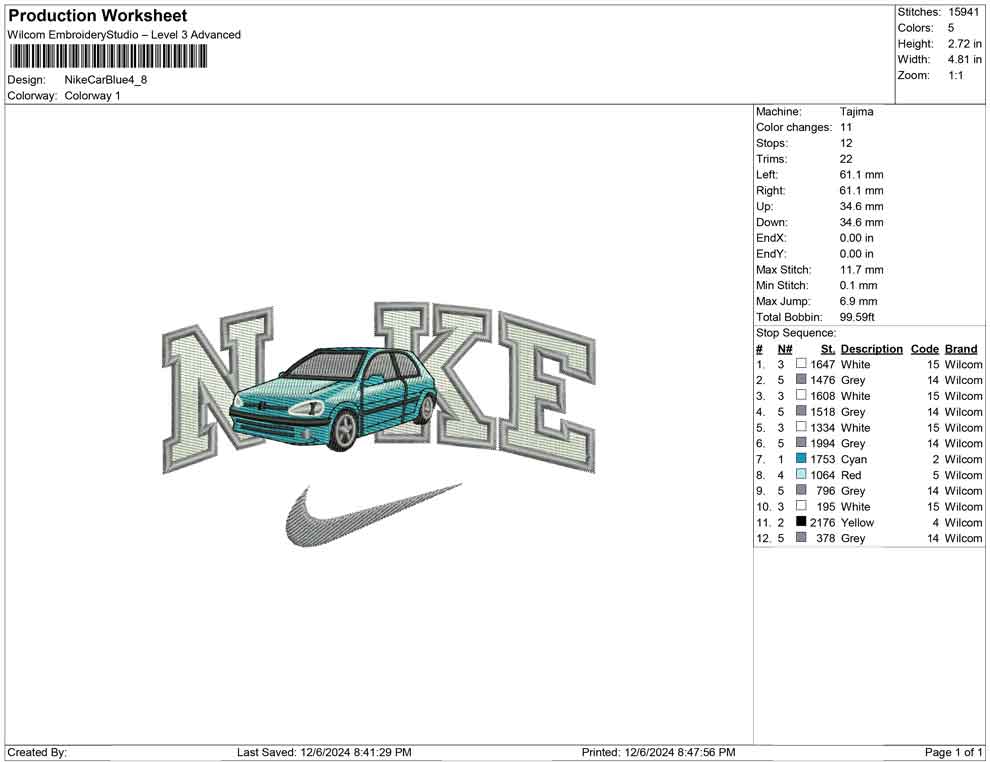Select the Colorway 1 label
The height and width of the screenshot is (762, 990).
coord(92,95)
